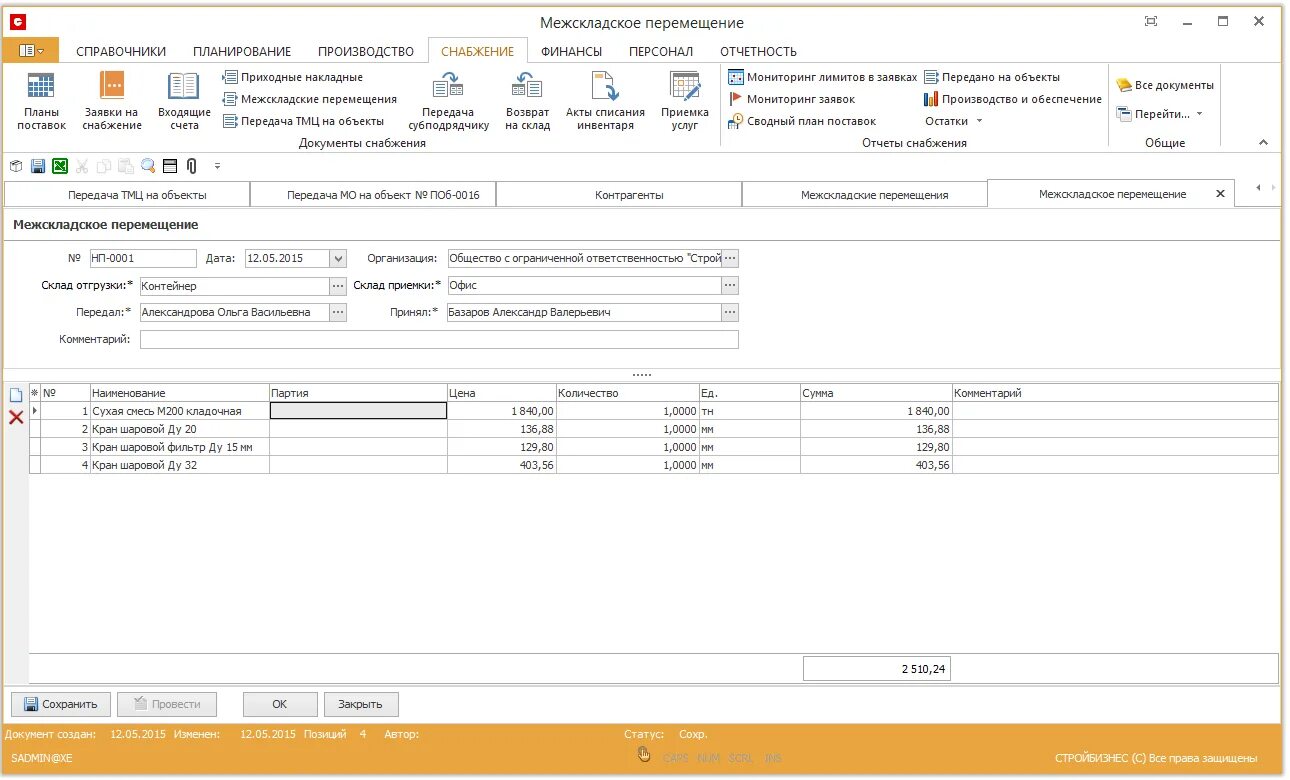Open Заявки на снабжение in the ribbon
This screenshot has height=780, width=1290.
click(x=111, y=102)
